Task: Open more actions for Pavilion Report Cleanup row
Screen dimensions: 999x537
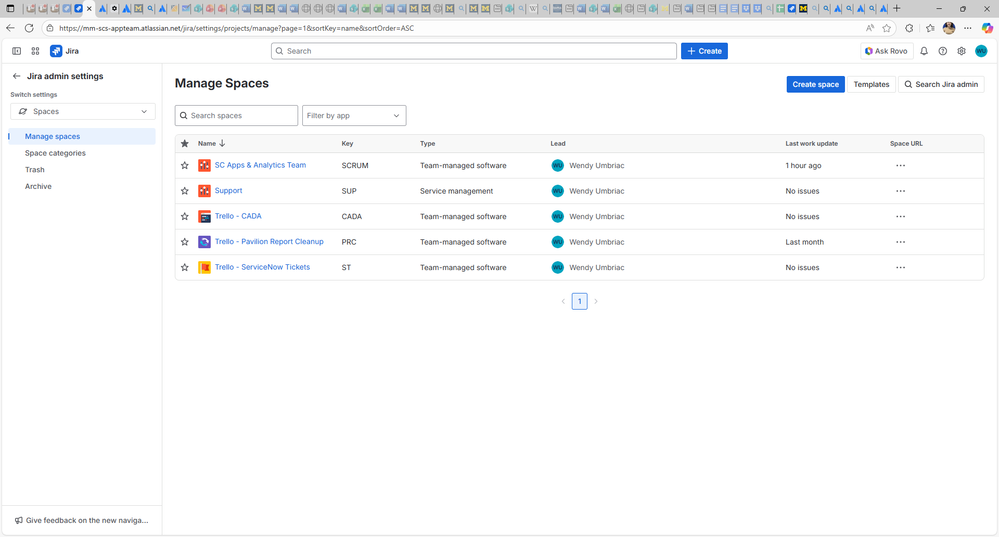Action: pos(900,242)
